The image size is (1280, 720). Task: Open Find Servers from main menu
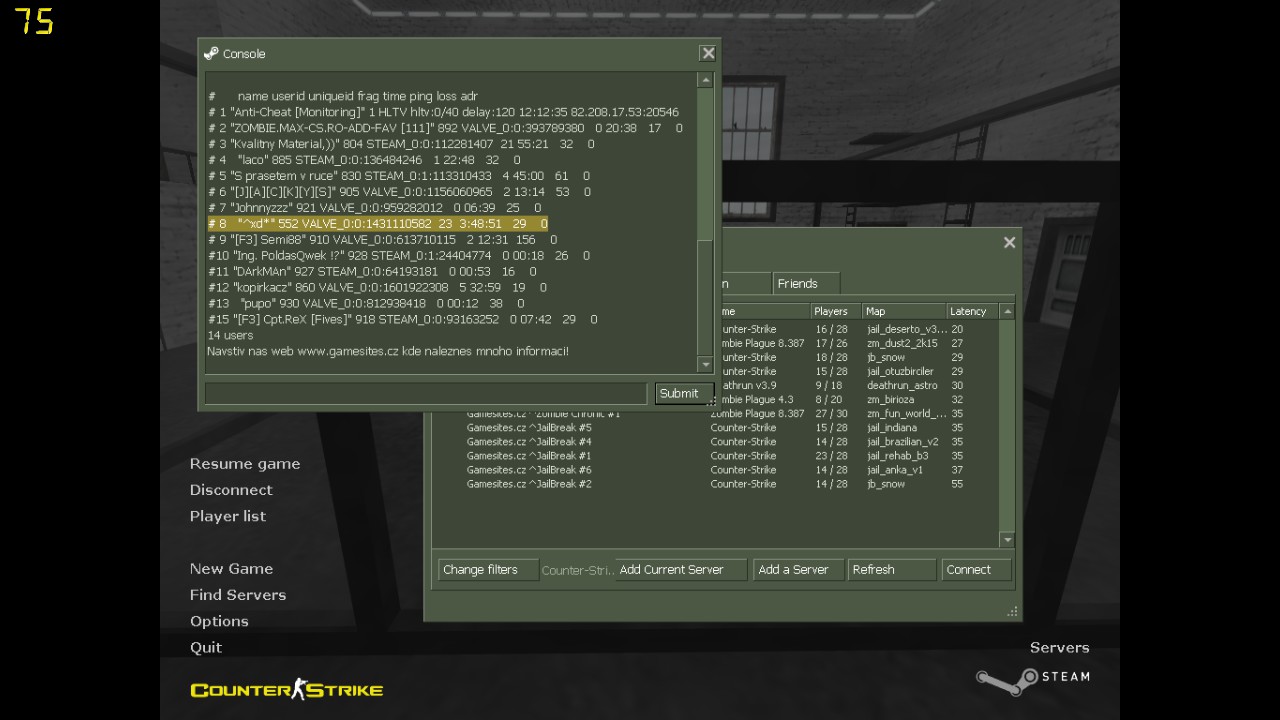[x=238, y=594]
